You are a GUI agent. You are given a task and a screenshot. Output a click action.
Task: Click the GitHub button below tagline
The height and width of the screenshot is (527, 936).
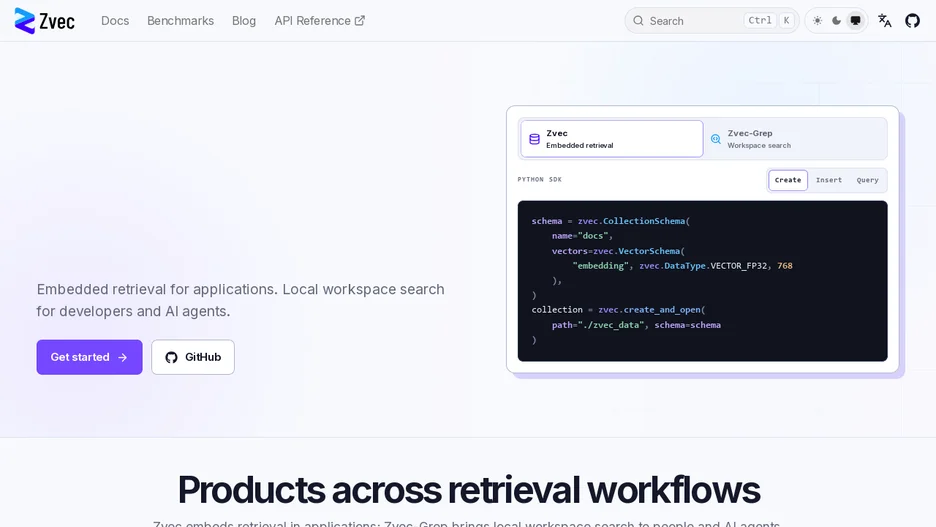[193, 358]
